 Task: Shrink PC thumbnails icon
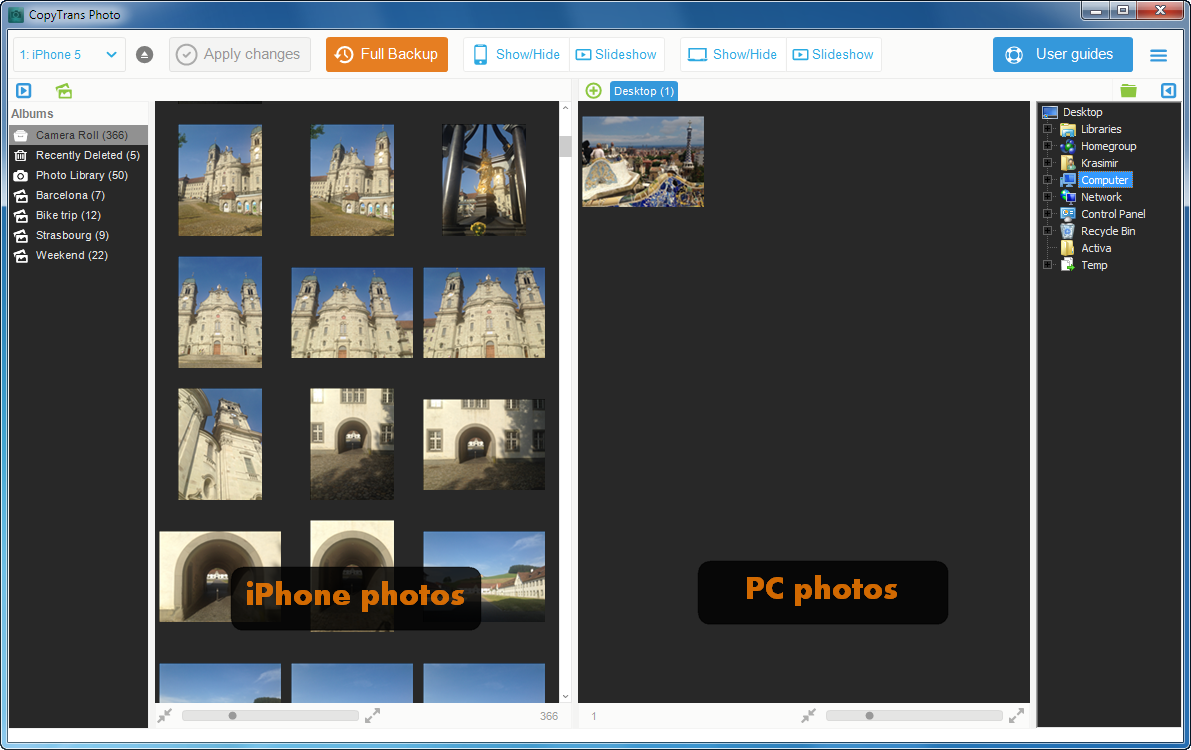coord(809,716)
